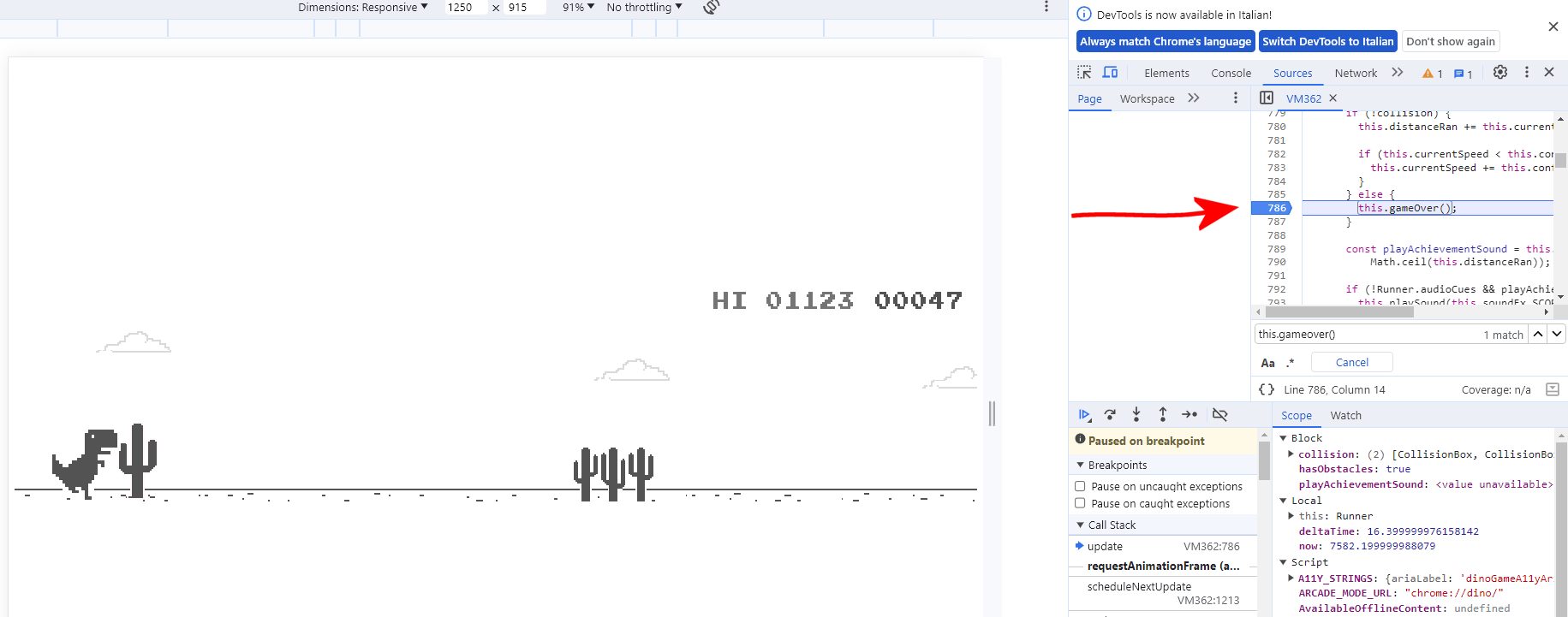Collapse the Local scope section

point(1283,501)
